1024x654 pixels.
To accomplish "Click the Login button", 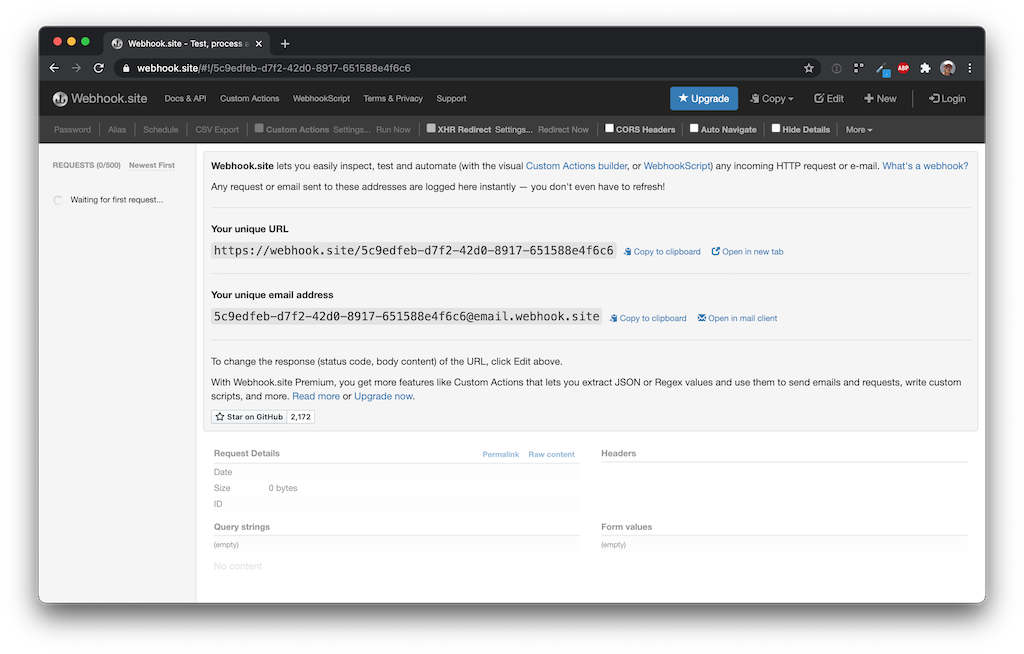I will click(x=948, y=99).
